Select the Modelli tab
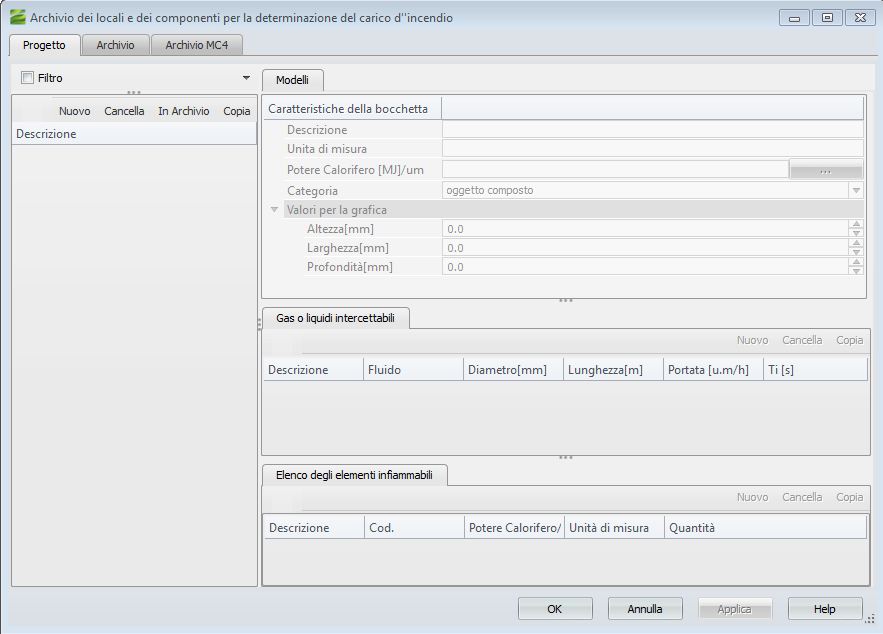This screenshot has height=634, width=883. click(x=292, y=80)
